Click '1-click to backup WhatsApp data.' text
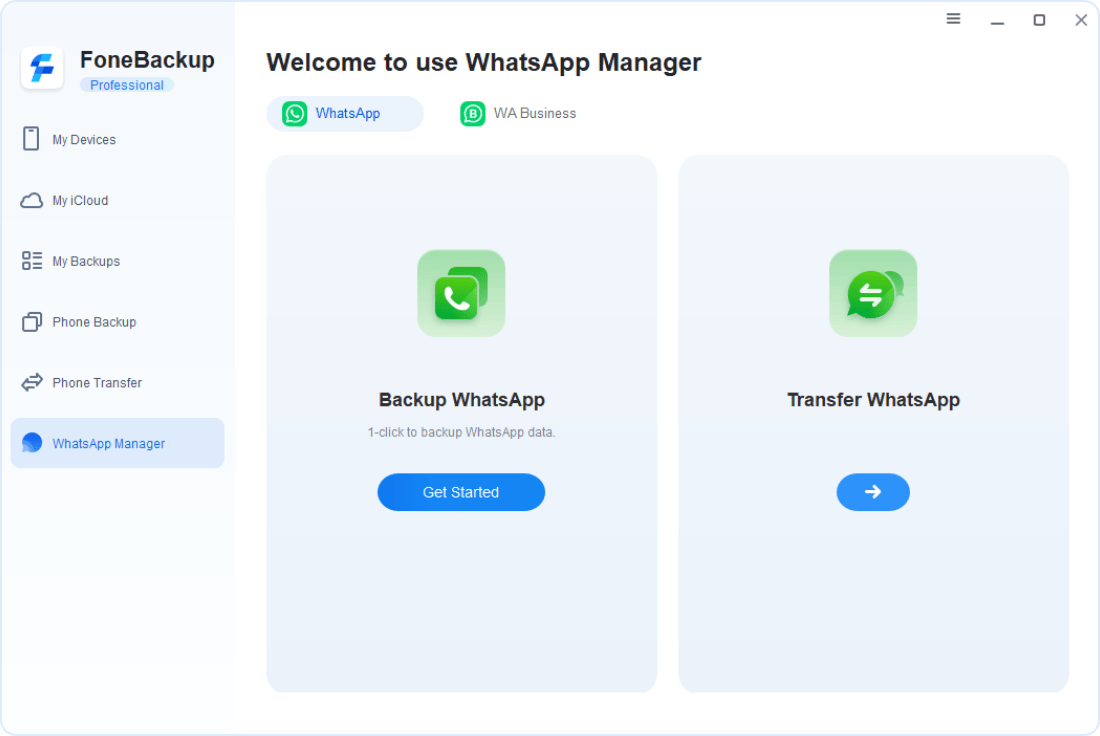 point(461,432)
